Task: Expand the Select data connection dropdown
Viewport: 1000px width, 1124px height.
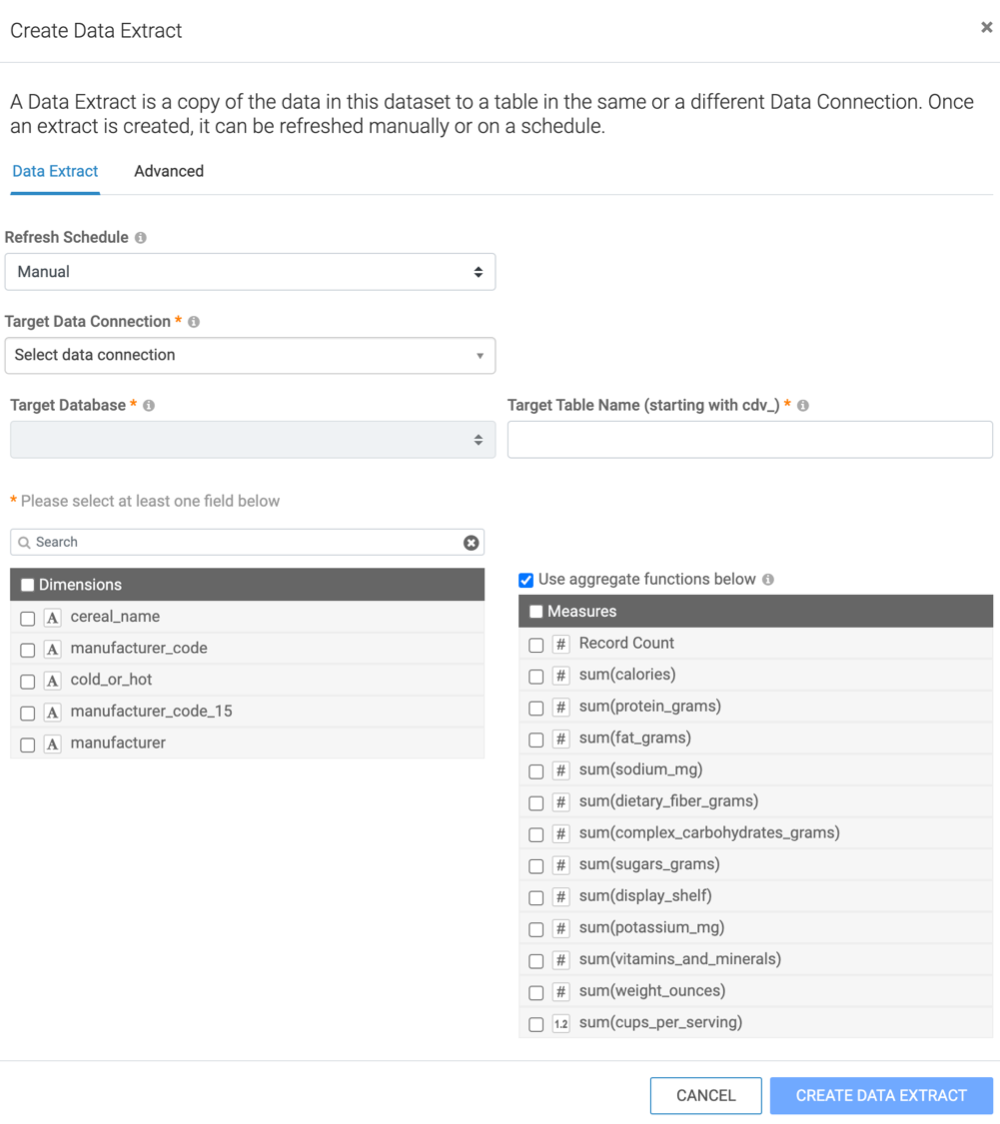Action: click(x=250, y=355)
